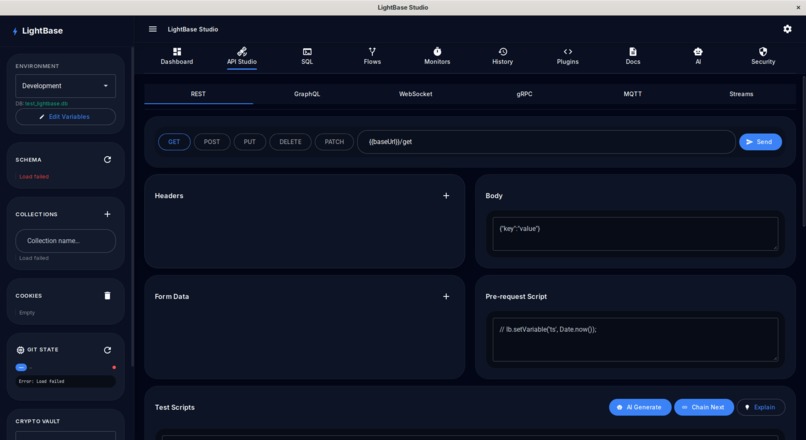Click the AI Generate button
This screenshot has width=806, height=440.
click(640, 407)
